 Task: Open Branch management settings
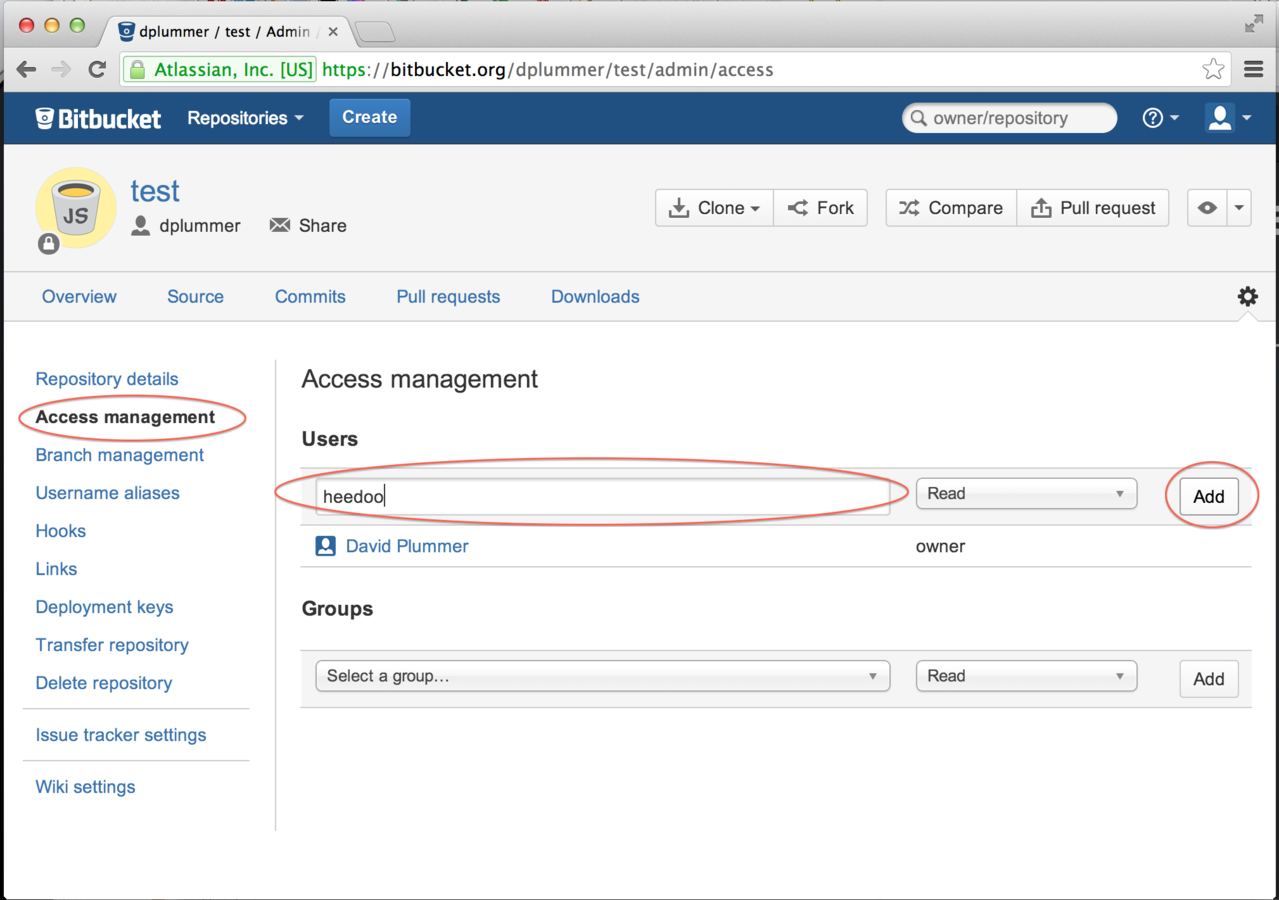pos(120,455)
